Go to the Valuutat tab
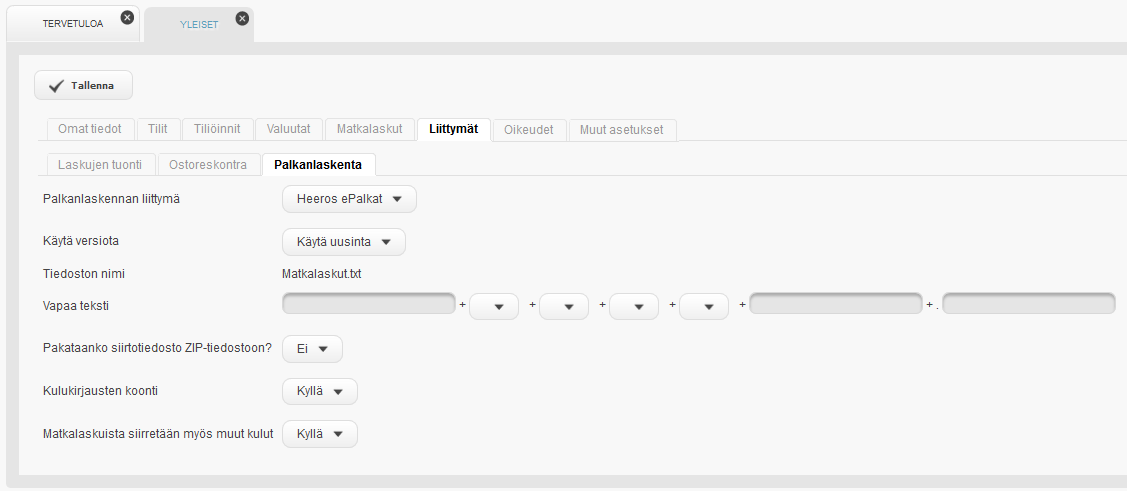 [289, 129]
